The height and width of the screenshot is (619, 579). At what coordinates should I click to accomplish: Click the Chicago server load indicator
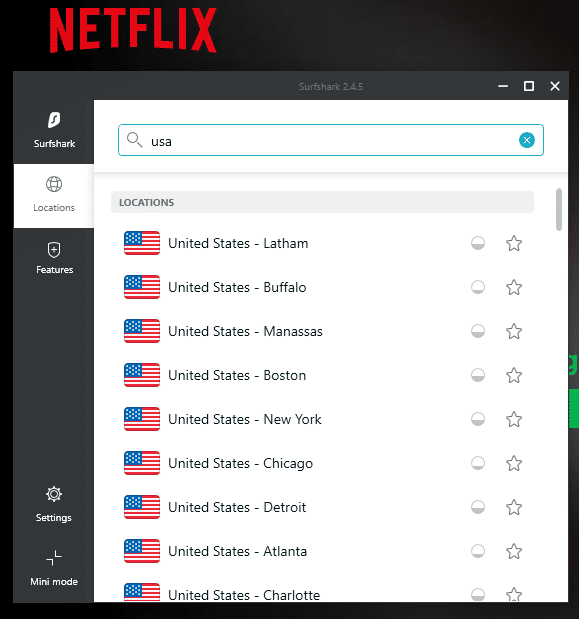click(x=478, y=463)
